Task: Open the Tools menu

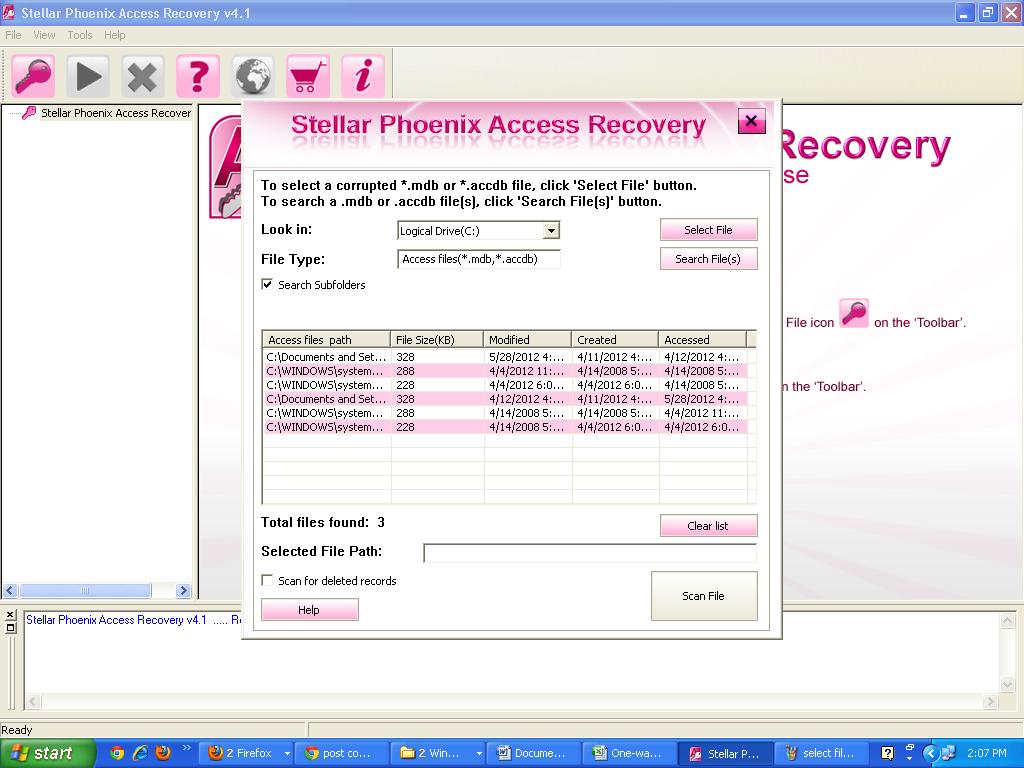Action: point(80,35)
